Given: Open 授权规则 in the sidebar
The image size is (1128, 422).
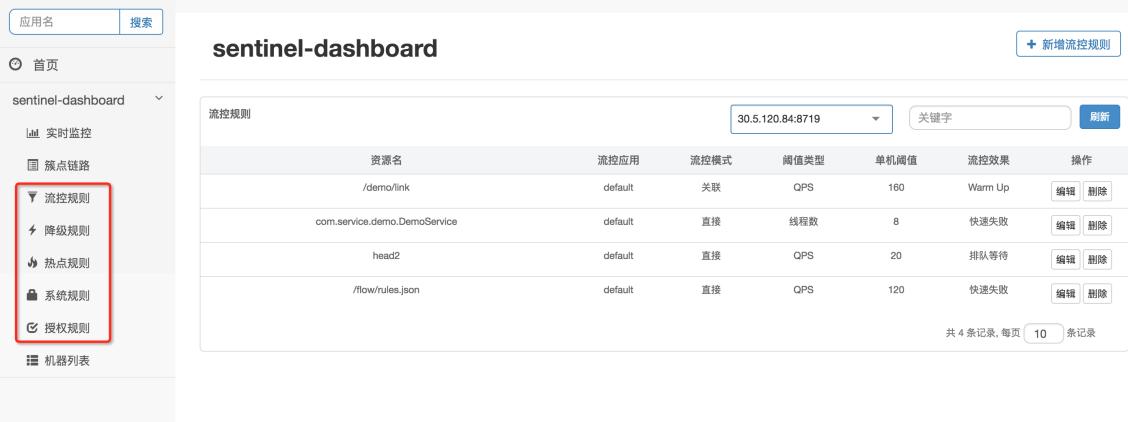Looking at the screenshot, I should coord(68,328).
